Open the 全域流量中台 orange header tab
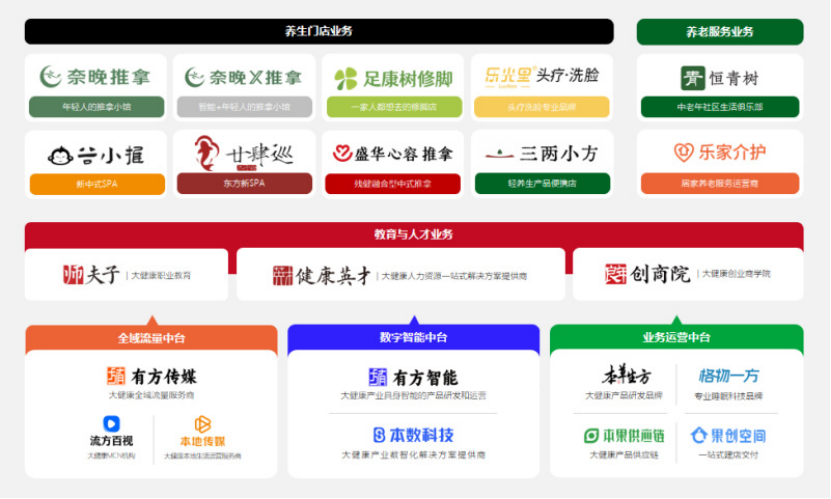Viewport: 831px width, 499px height. click(151, 338)
